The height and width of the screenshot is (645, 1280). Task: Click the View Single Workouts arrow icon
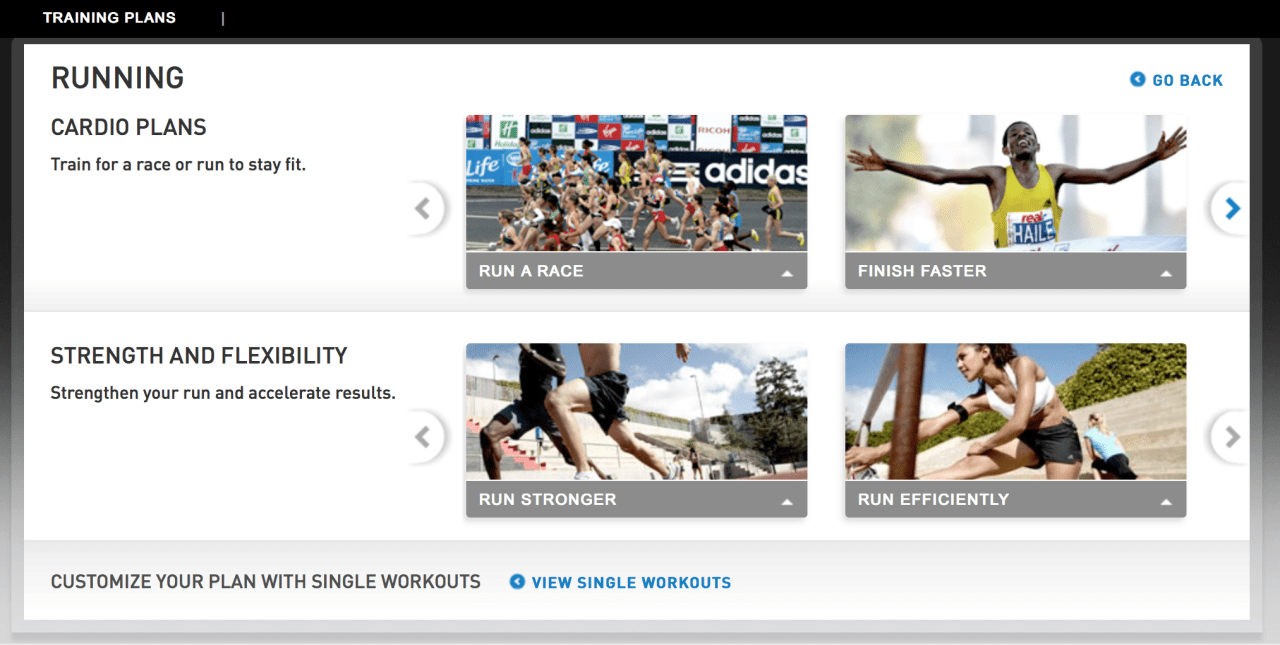[x=517, y=581]
